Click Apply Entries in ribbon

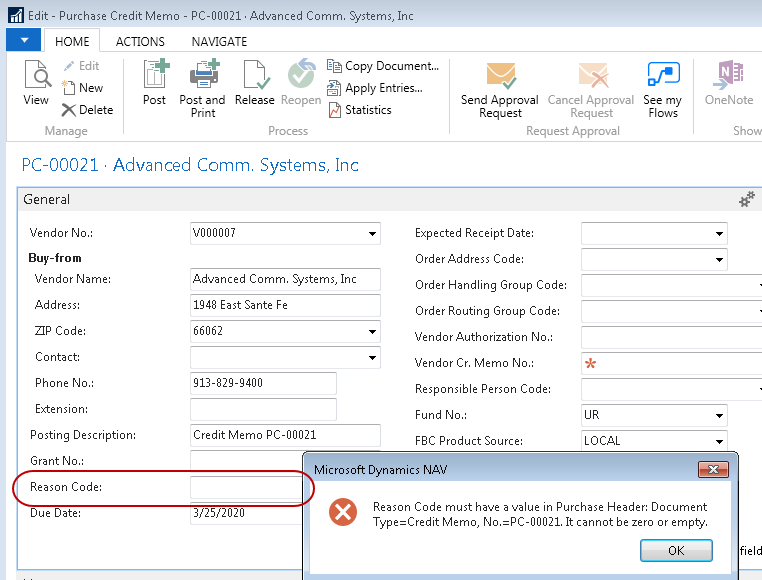coord(375,88)
